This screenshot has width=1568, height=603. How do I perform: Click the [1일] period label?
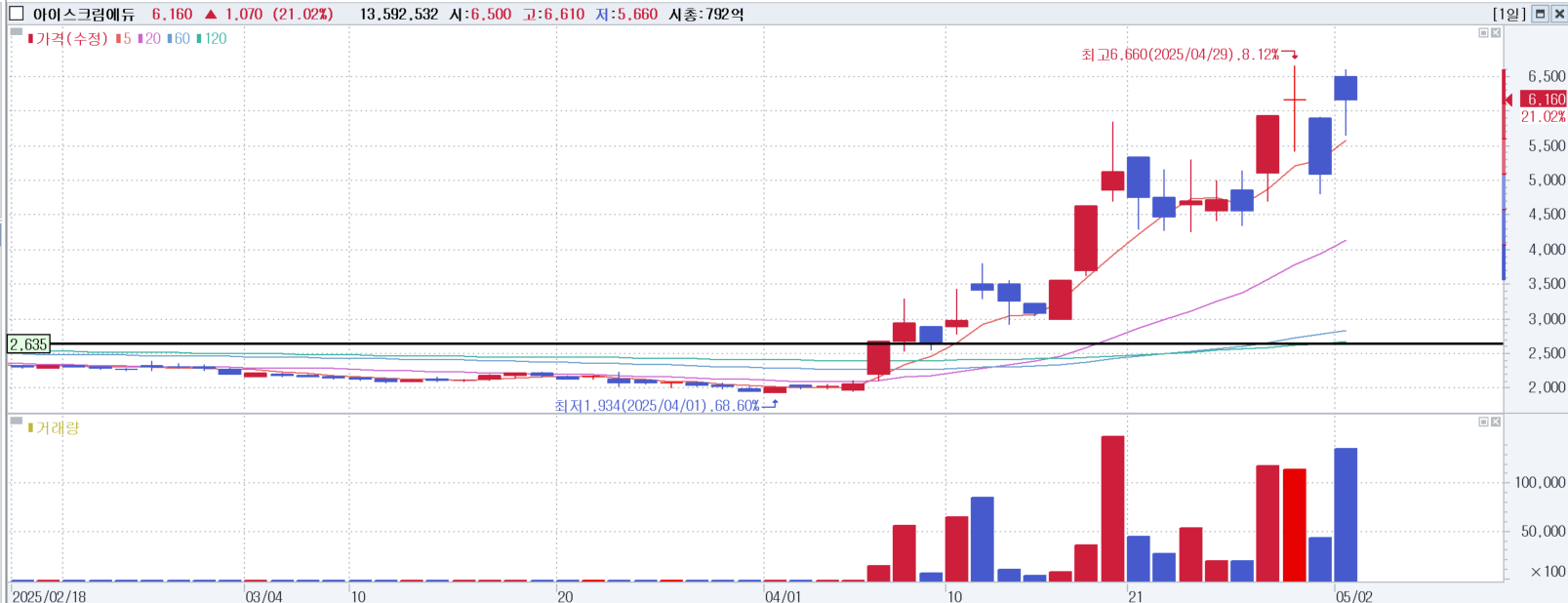pyautogui.click(x=1508, y=14)
